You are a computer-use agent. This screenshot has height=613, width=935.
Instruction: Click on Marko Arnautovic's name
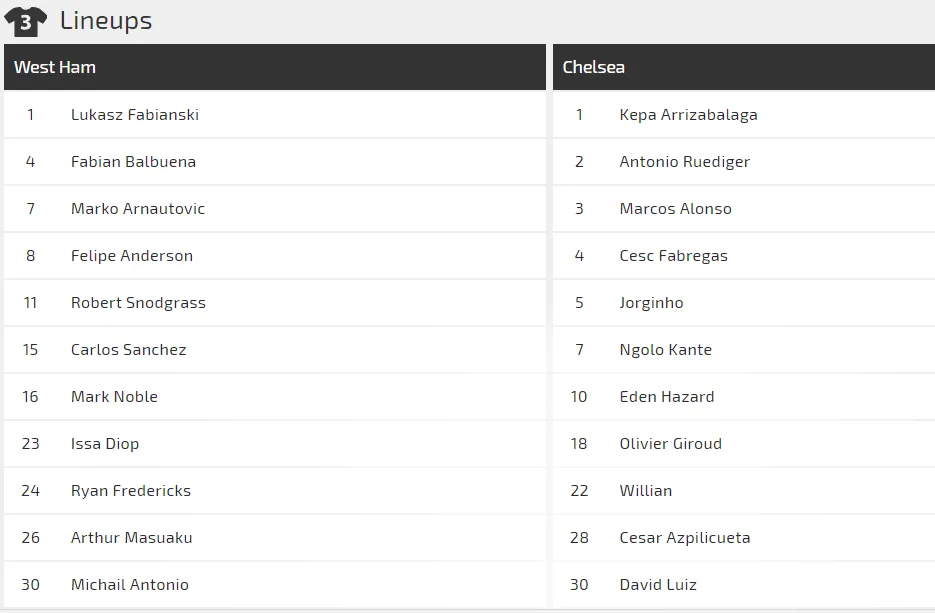138,209
